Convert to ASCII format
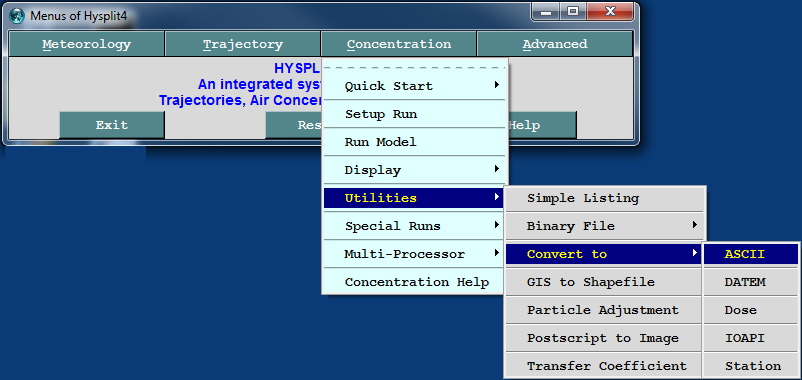 [x=751, y=254]
